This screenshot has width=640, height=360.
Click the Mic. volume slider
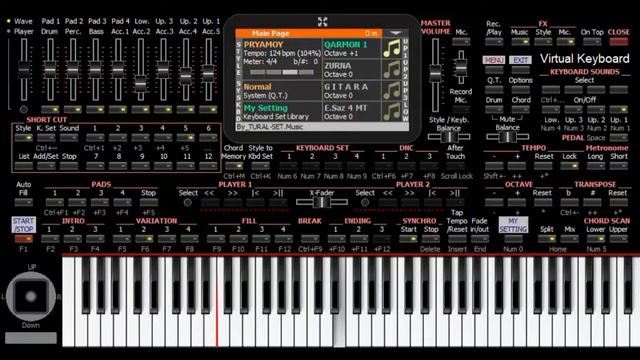[x=461, y=67]
